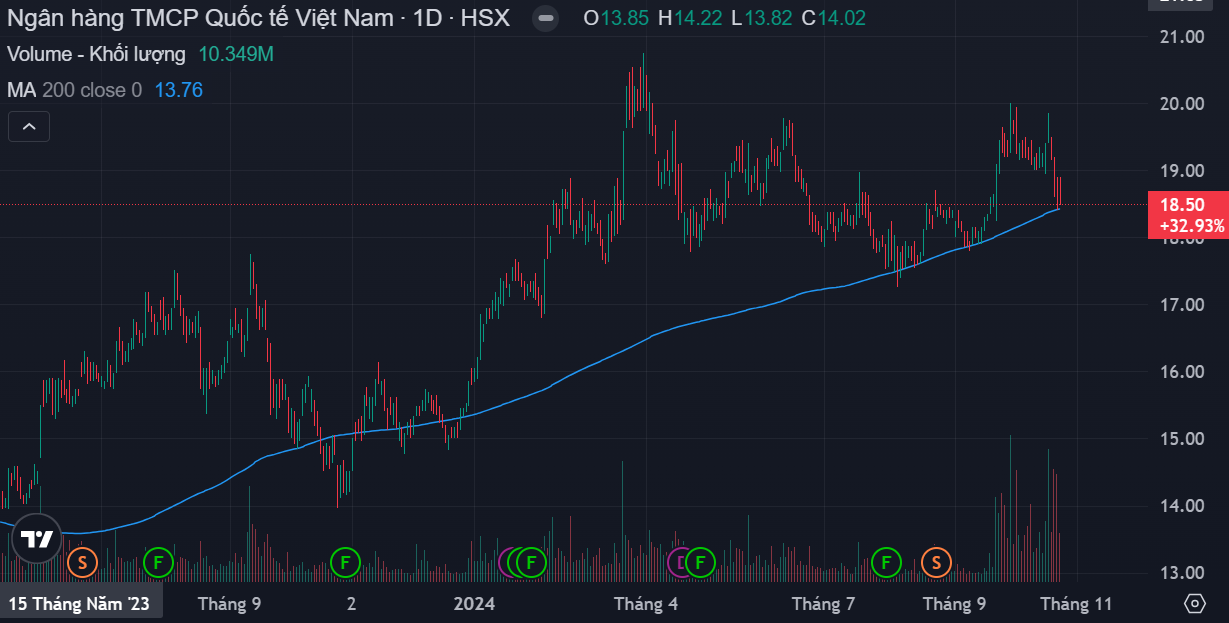Click the 15.00 price axis label

(x=1180, y=439)
